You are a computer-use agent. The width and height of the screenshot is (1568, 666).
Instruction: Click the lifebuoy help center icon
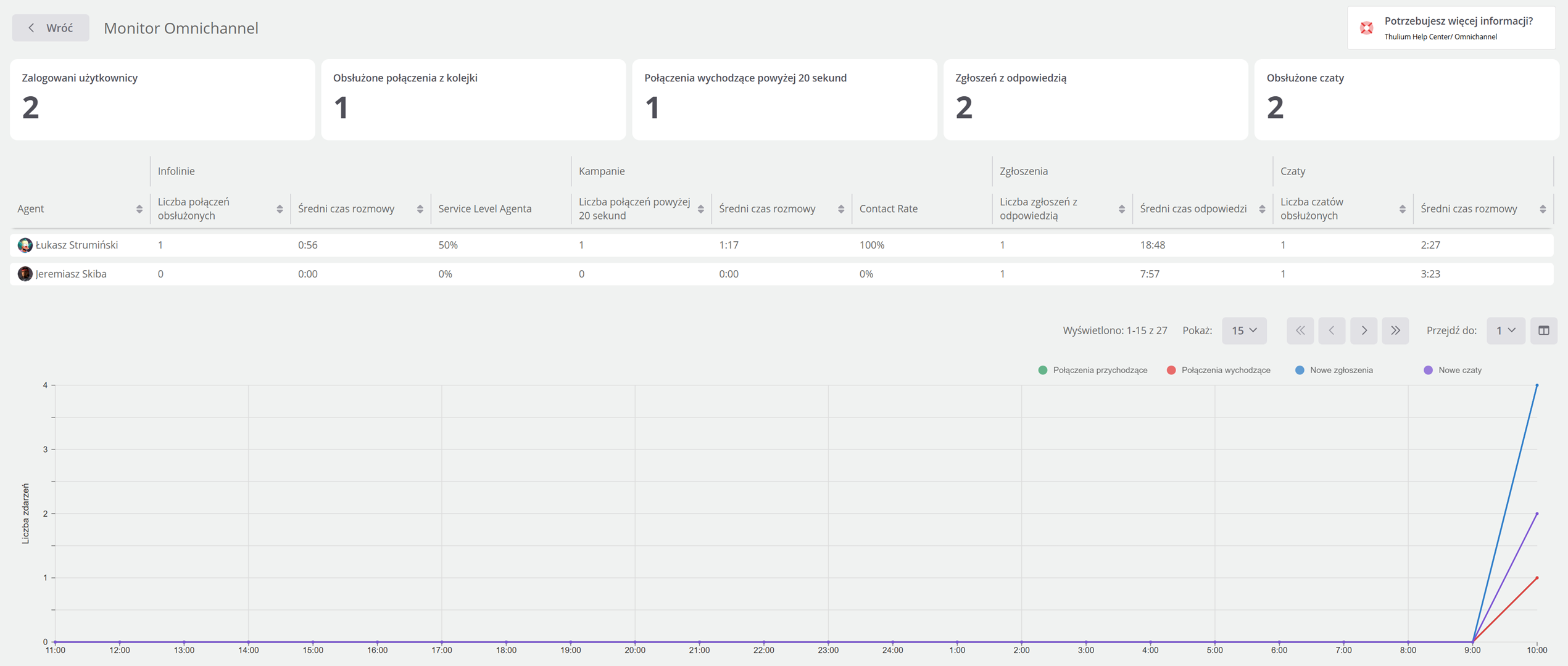pos(1367,28)
